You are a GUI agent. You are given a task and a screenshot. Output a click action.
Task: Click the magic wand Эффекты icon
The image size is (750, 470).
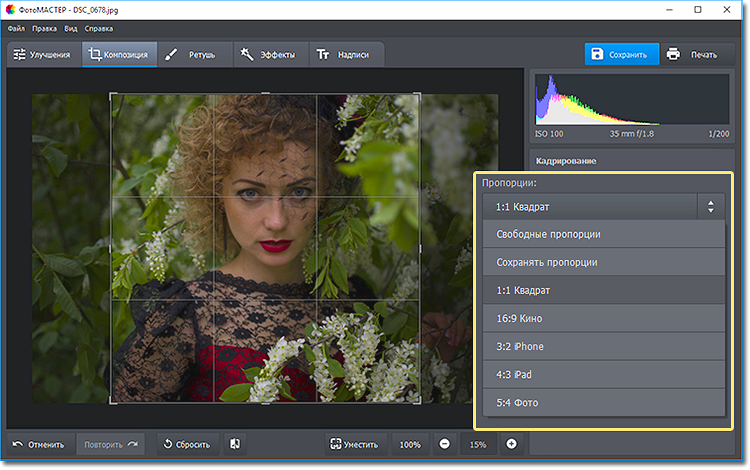point(247,54)
